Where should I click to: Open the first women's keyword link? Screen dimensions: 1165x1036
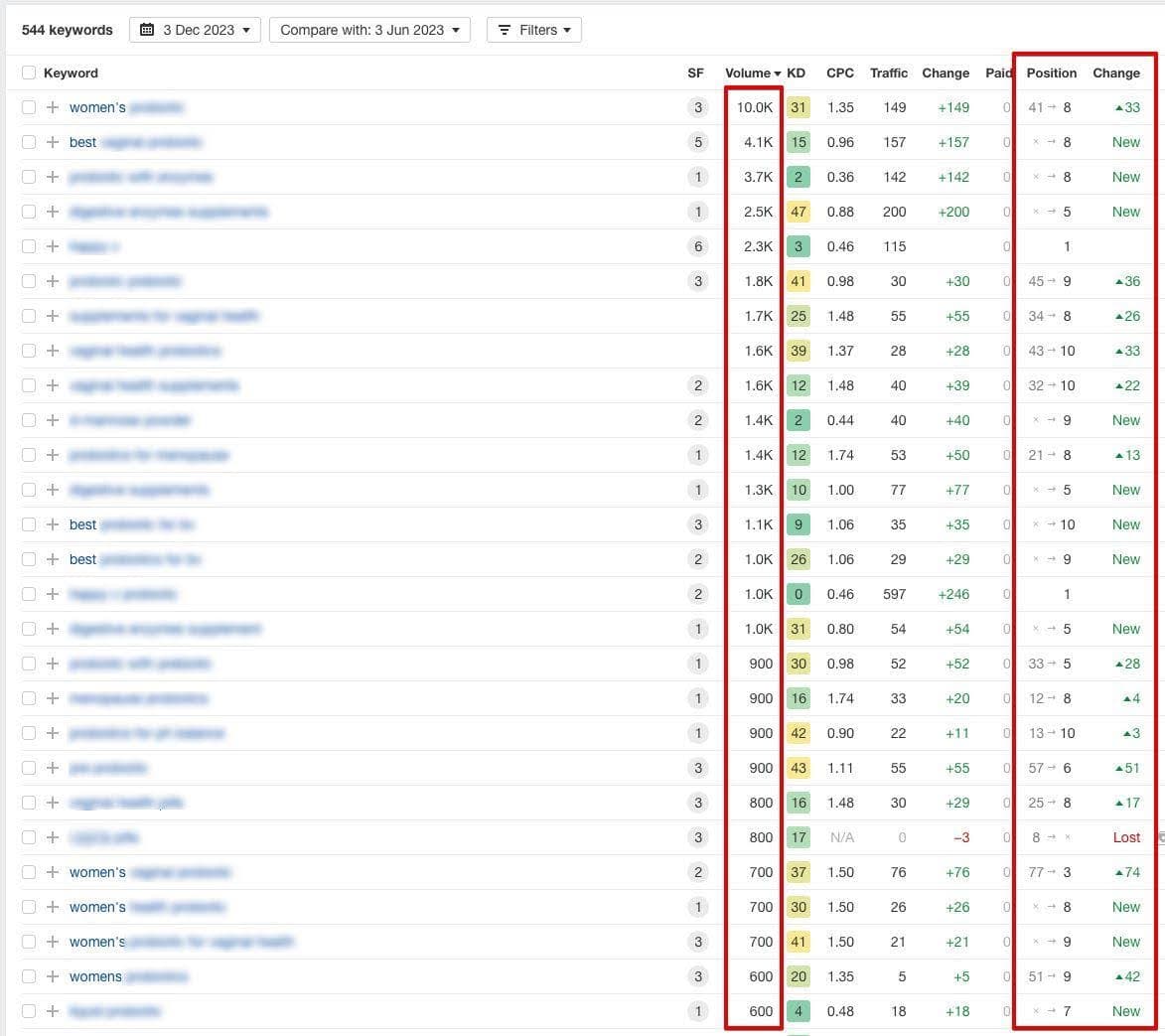point(125,107)
